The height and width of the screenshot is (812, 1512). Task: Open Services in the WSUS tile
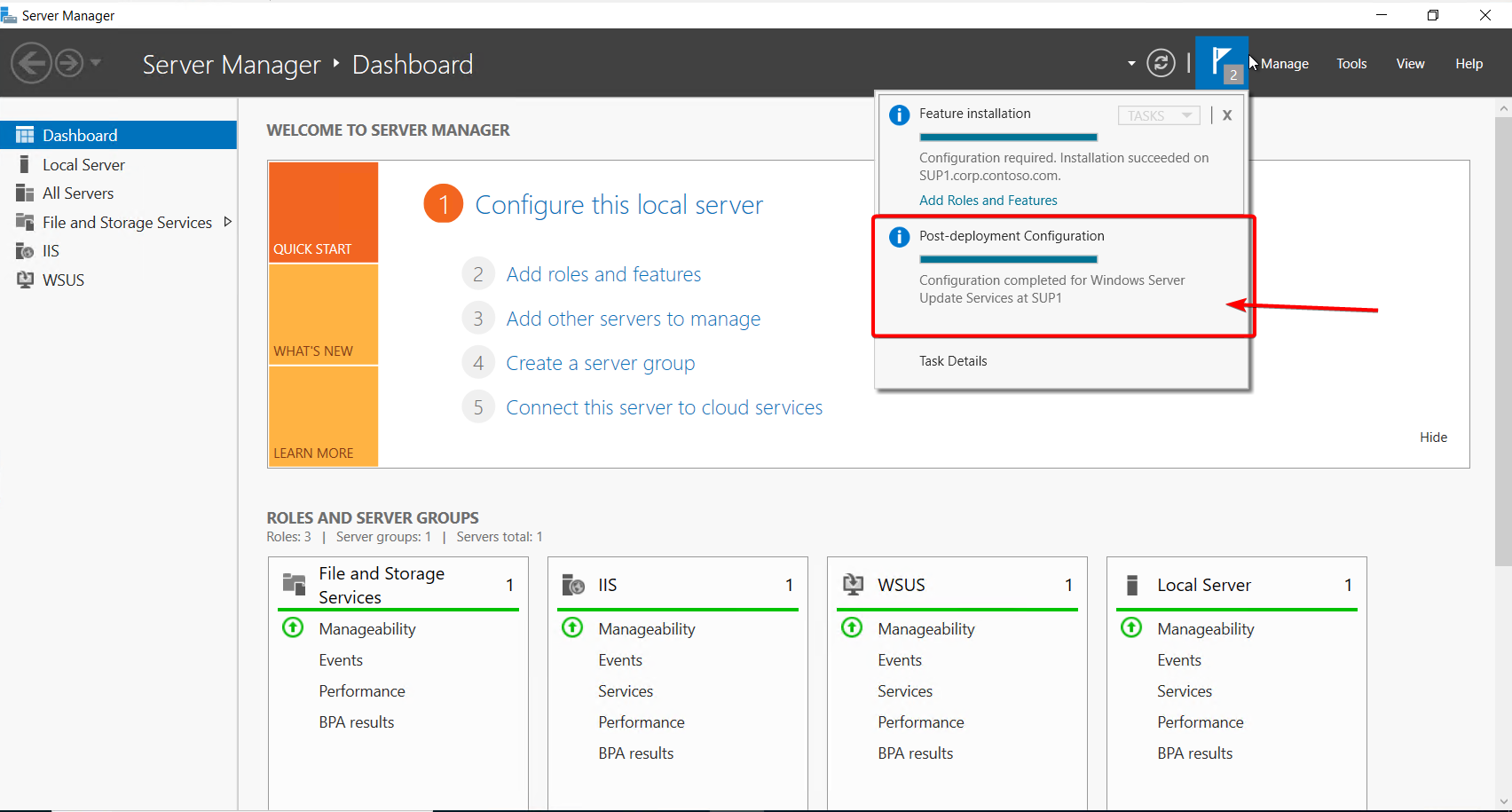pyautogui.click(x=905, y=691)
